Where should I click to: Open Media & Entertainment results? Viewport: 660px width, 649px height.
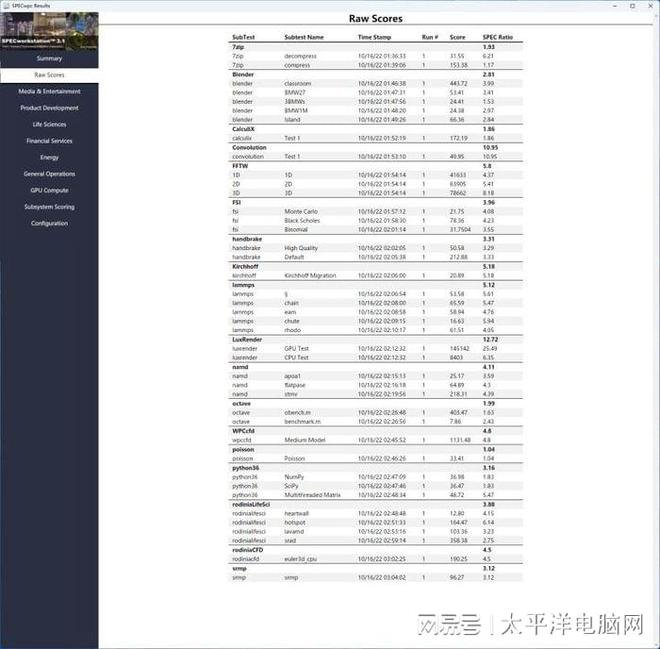tap(49, 91)
